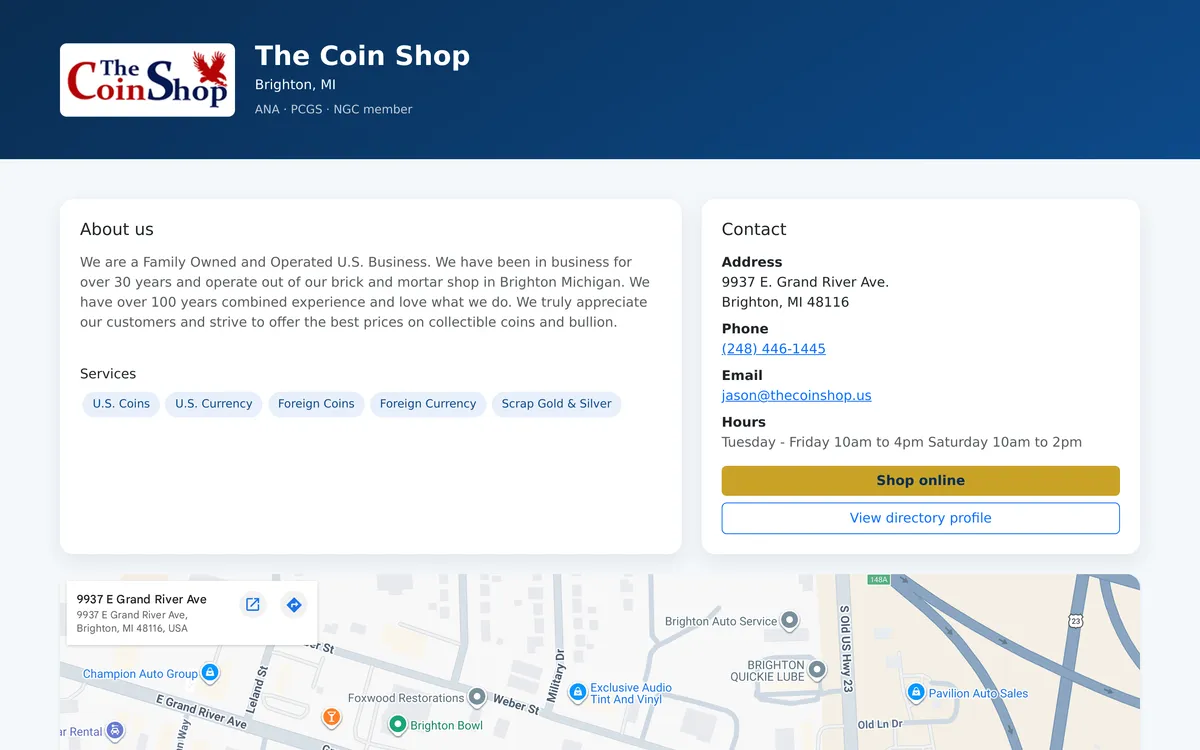This screenshot has height=750, width=1200.
Task: Click Brighton Bowl green map marker
Action: click(397, 725)
